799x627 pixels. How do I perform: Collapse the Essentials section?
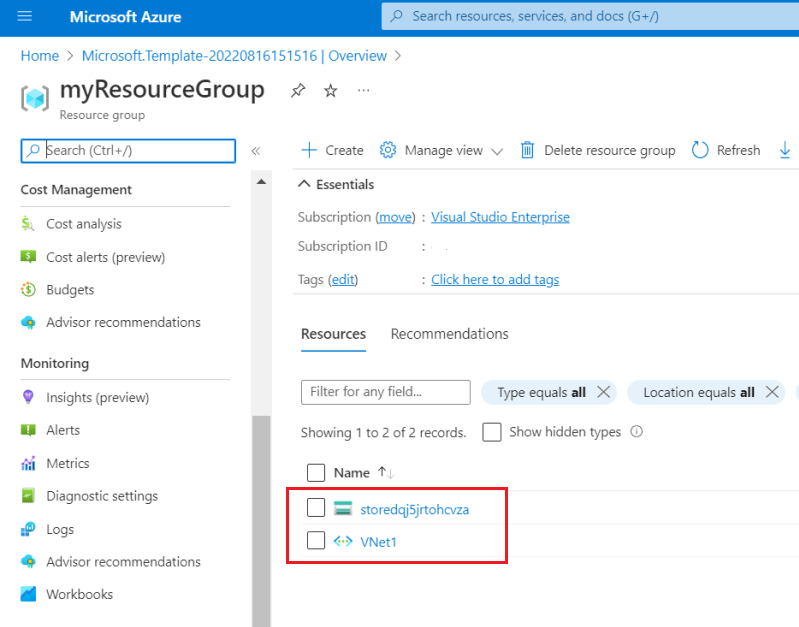tap(304, 185)
